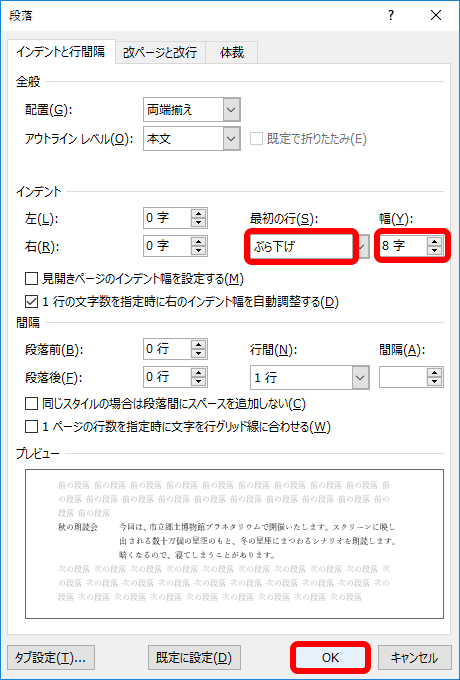This screenshot has height=680, width=460.
Task: Increase the 左 indent spinner up arrow
Action: [x=199, y=213]
